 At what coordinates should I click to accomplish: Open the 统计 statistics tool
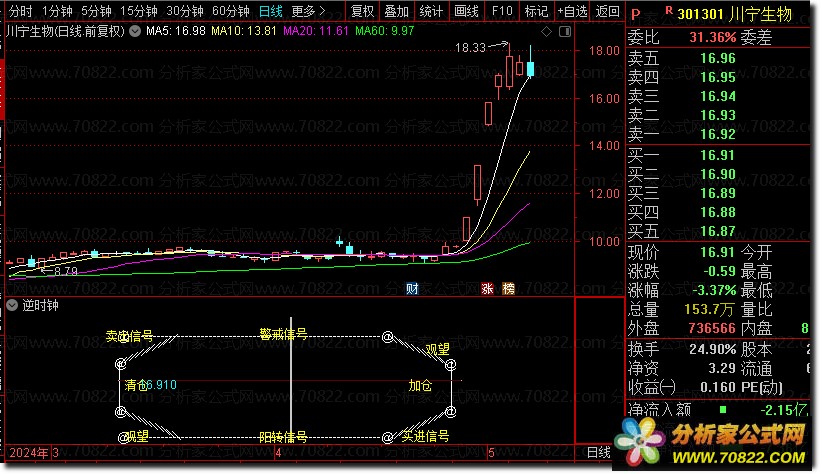click(431, 11)
